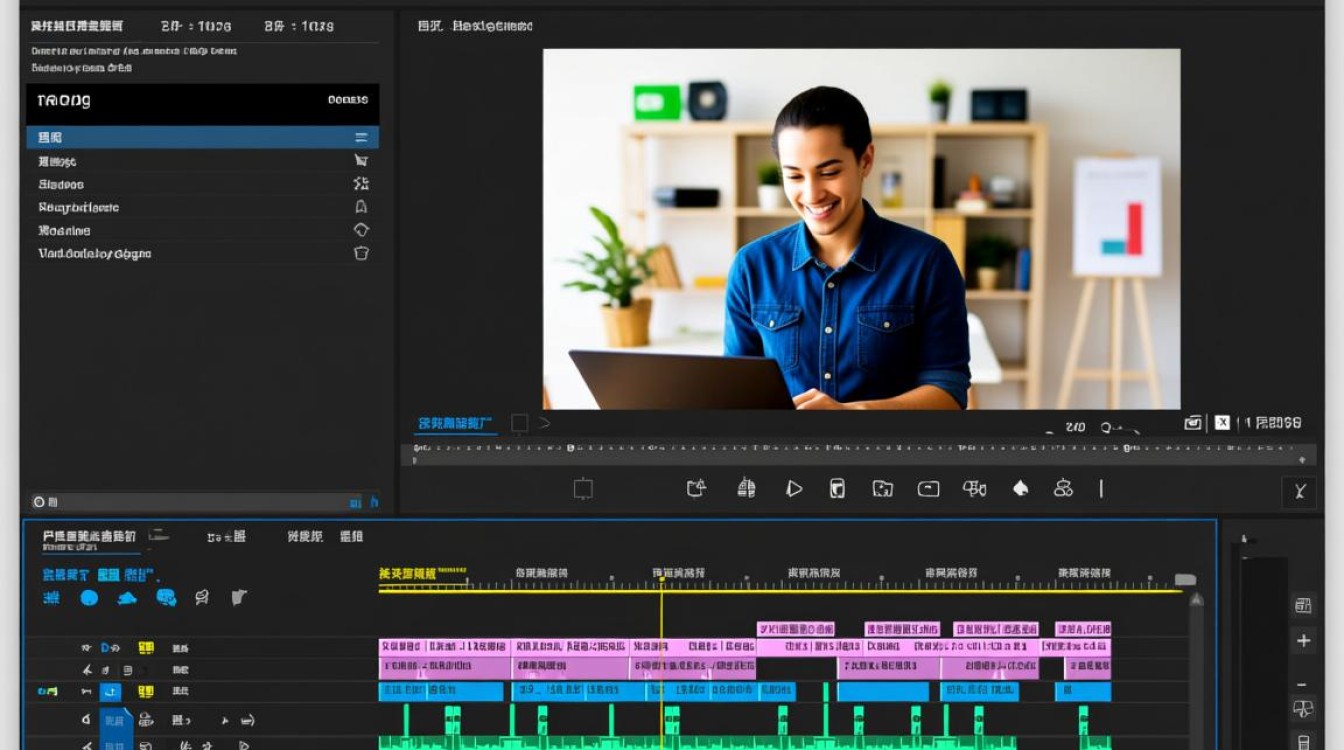Click the up arrow at the timeline's vertical scrollbar

pyautogui.click(x=1196, y=599)
